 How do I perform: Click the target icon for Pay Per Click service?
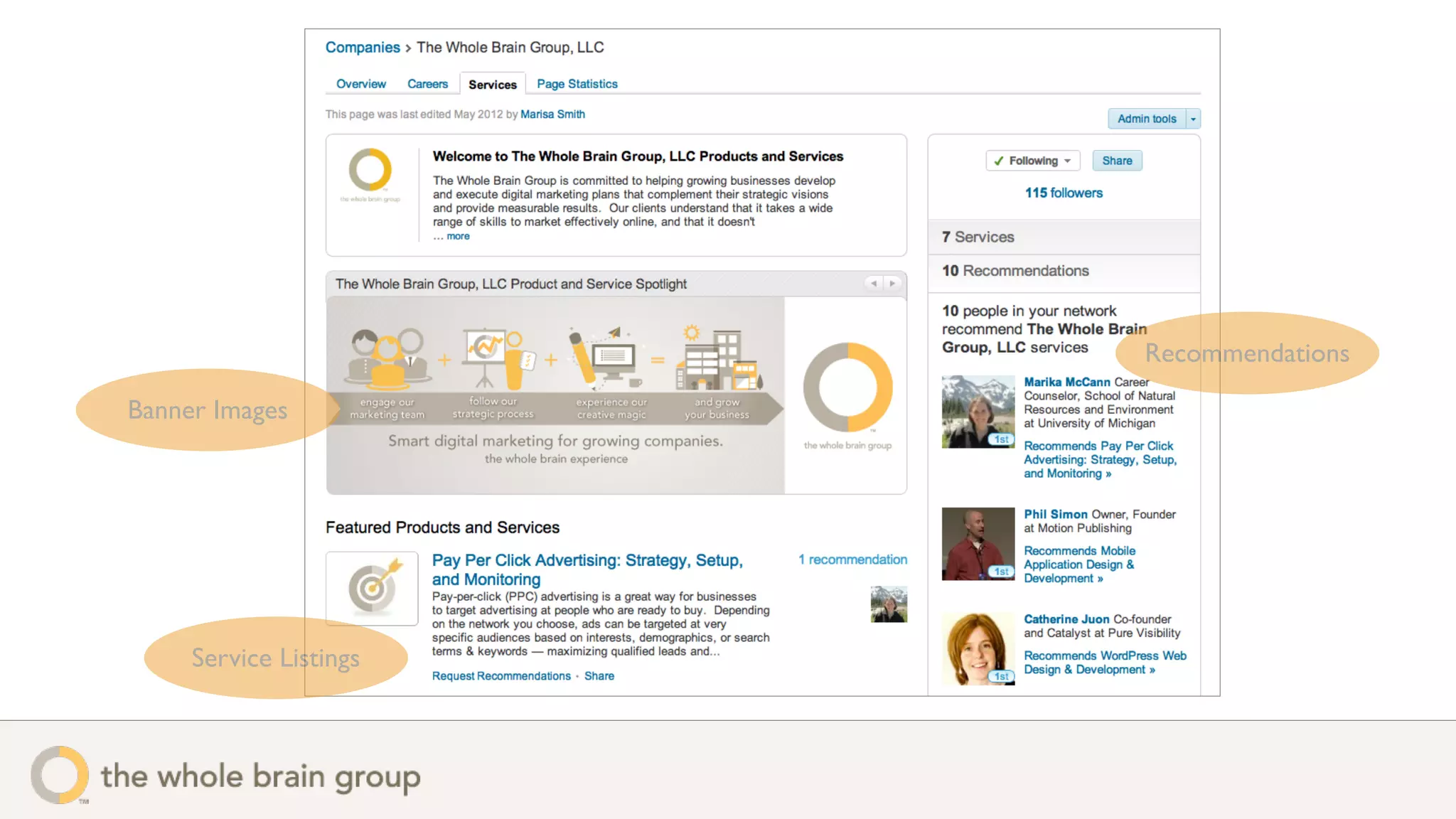[372, 589]
